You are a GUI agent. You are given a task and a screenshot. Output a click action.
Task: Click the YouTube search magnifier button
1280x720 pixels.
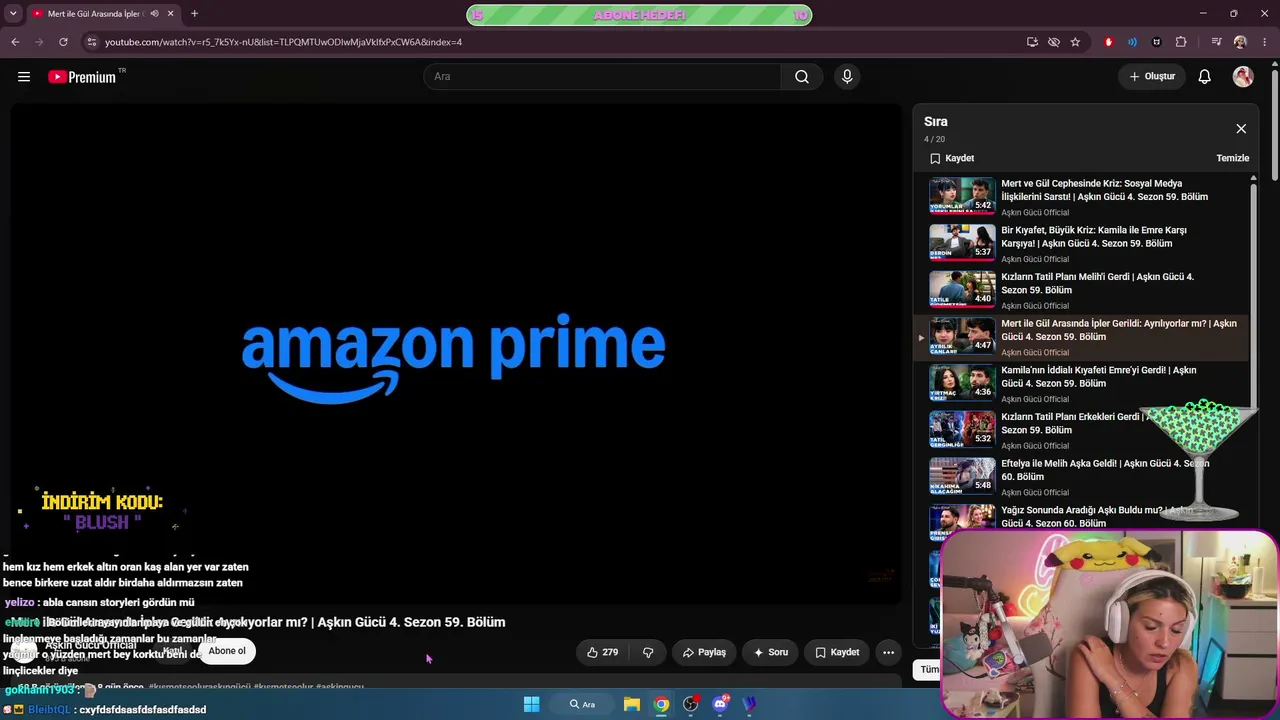[x=802, y=77]
